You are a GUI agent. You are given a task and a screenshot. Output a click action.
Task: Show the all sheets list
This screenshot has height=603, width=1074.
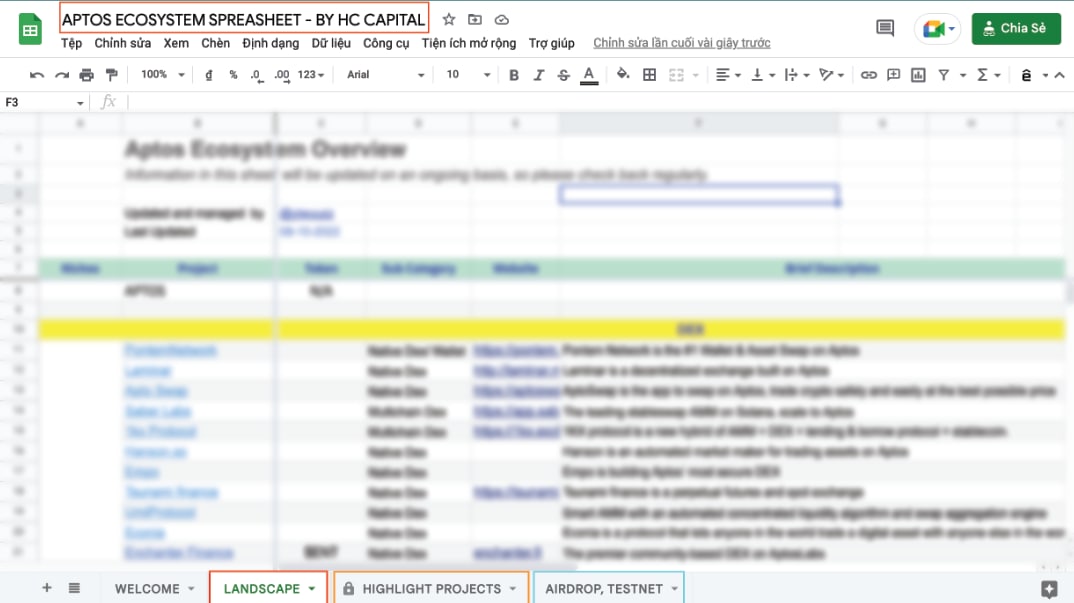pyautogui.click(x=74, y=588)
